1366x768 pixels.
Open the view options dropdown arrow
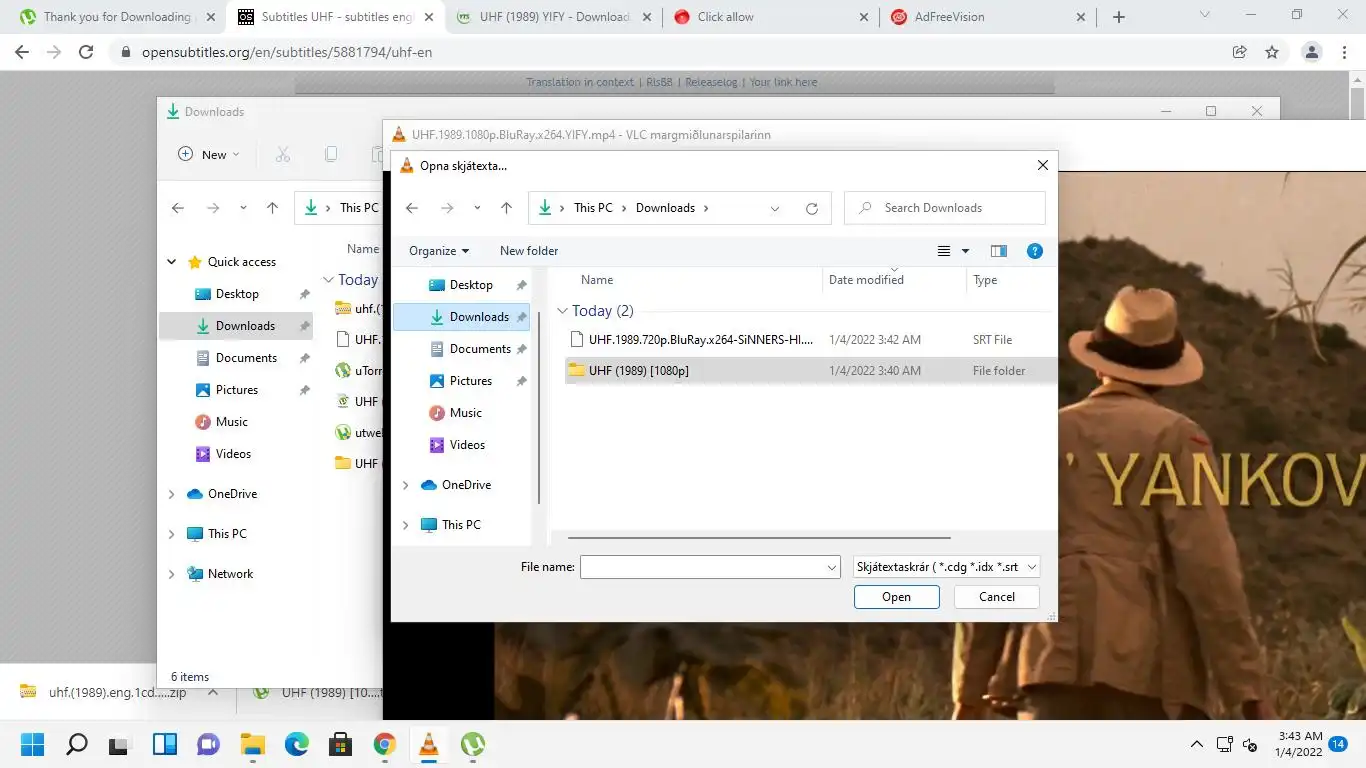(965, 251)
